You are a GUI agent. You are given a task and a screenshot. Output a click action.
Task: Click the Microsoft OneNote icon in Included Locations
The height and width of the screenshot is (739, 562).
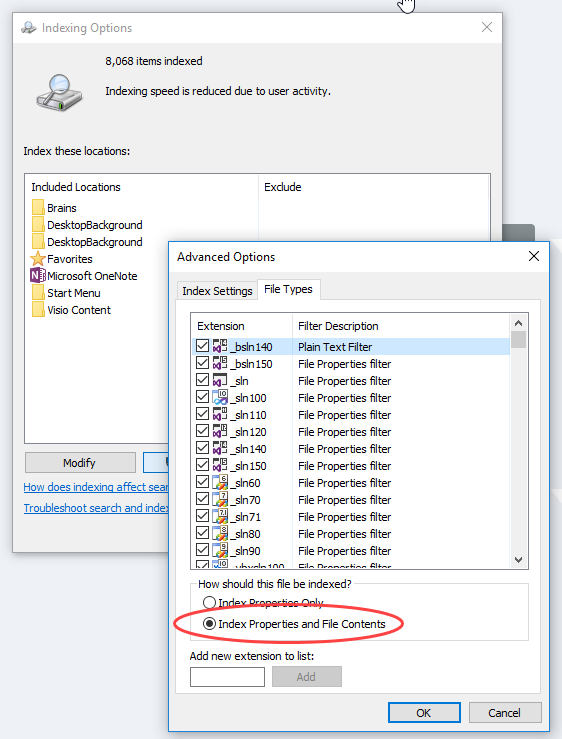[38, 275]
